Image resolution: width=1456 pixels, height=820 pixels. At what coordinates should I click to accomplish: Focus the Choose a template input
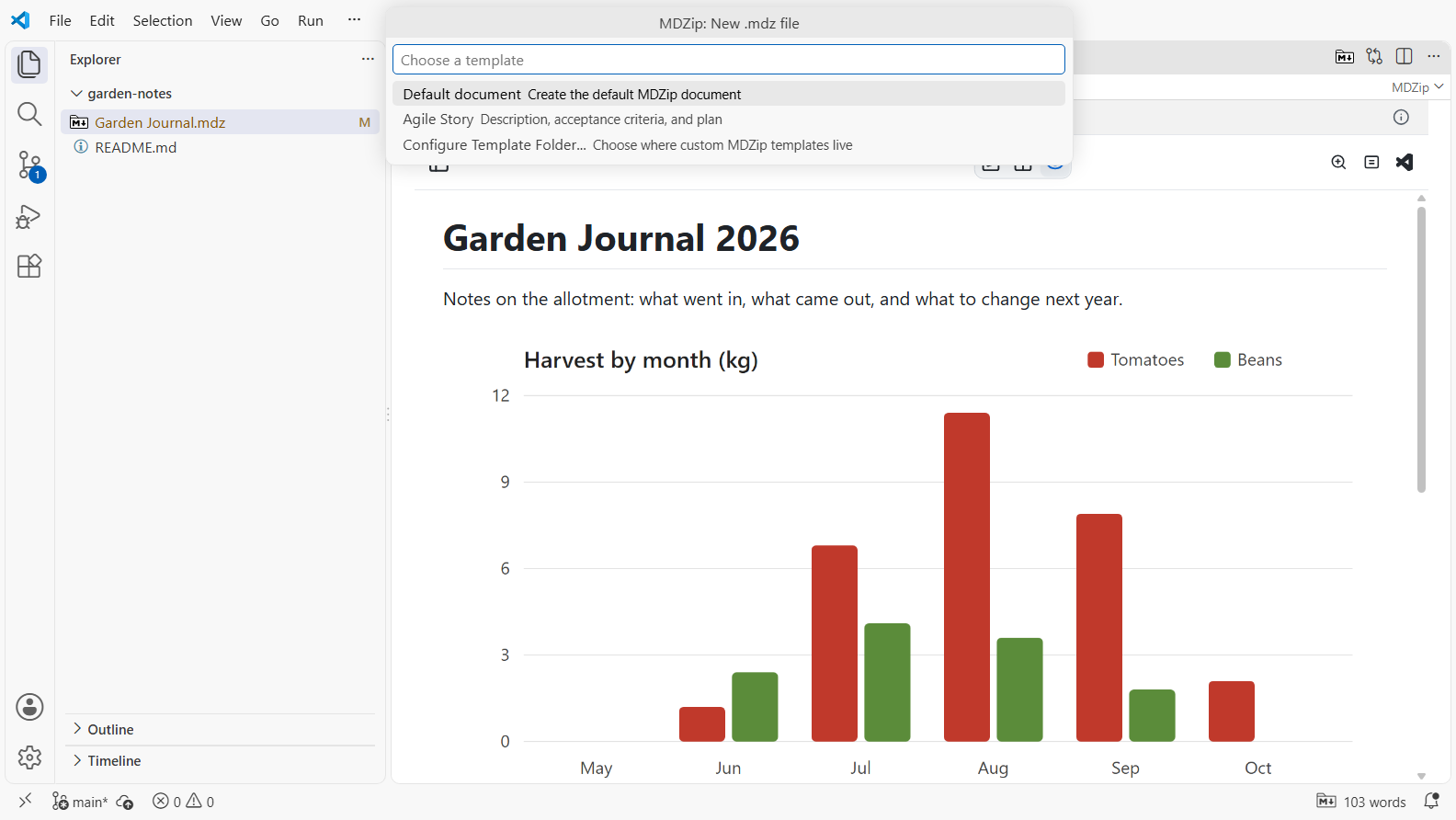(x=729, y=60)
